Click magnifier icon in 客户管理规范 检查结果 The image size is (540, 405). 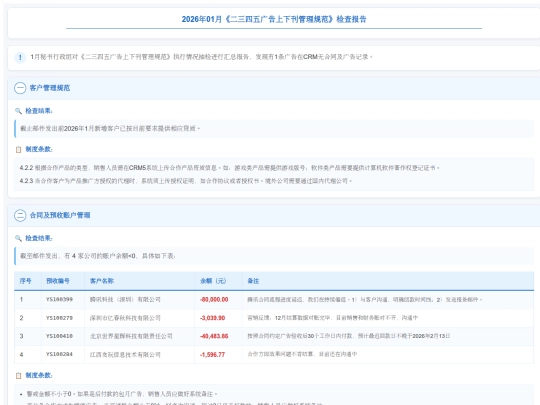coord(18,111)
